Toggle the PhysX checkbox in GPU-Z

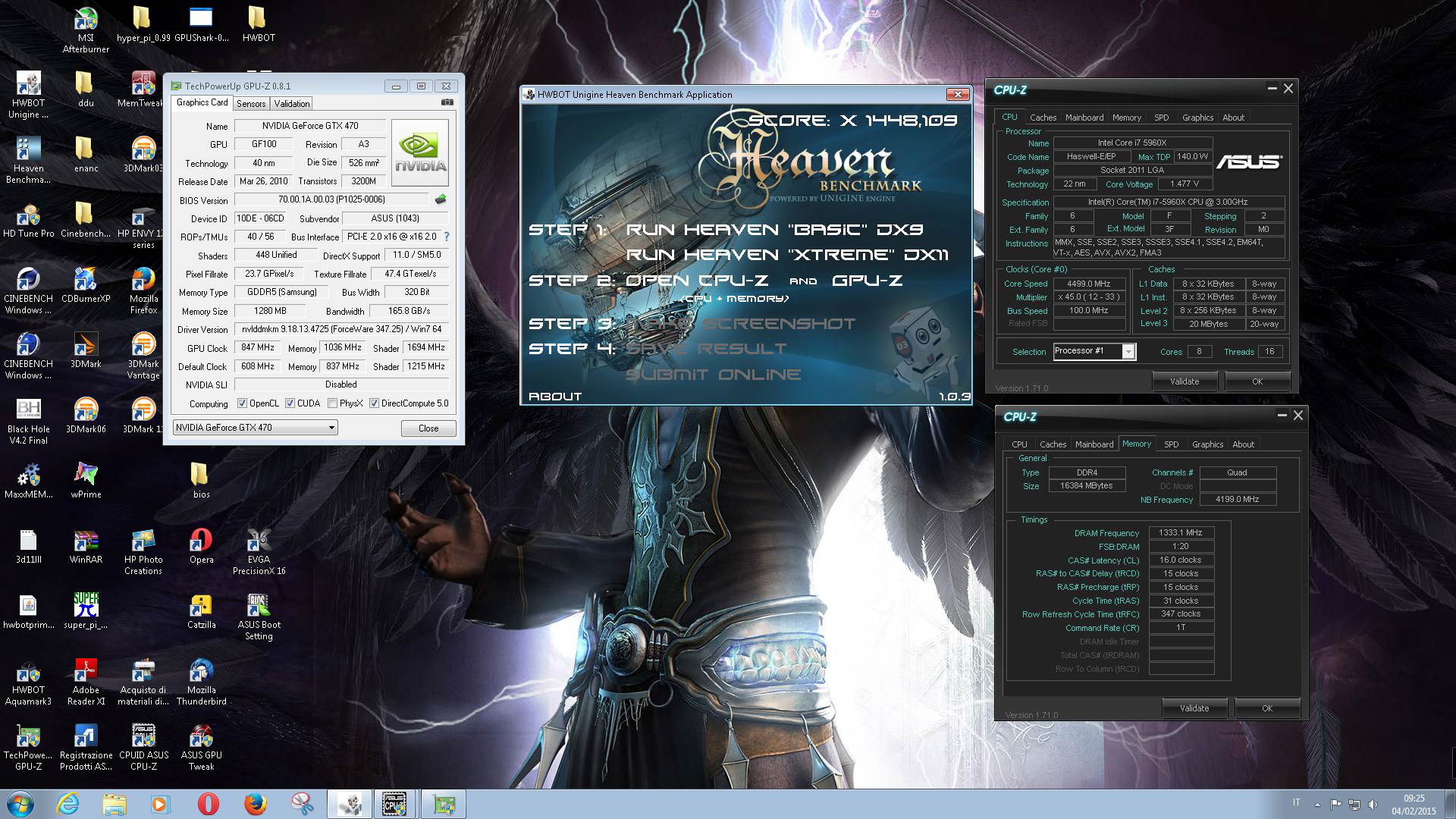click(332, 403)
